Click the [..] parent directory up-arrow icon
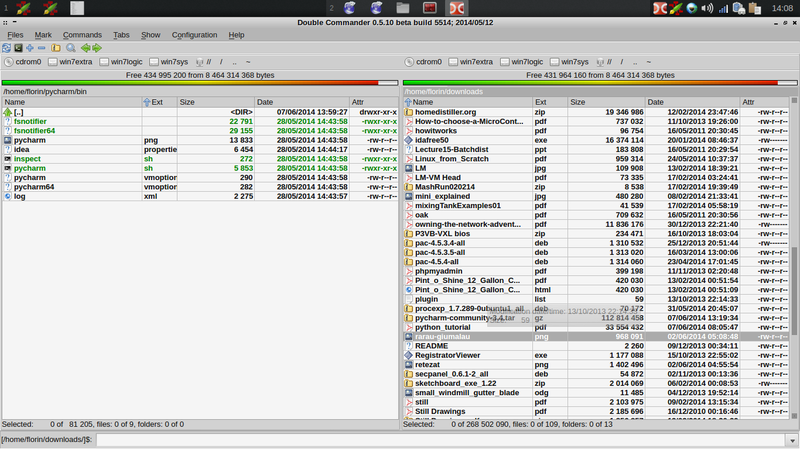The width and height of the screenshot is (800, 449). [8, 112]
